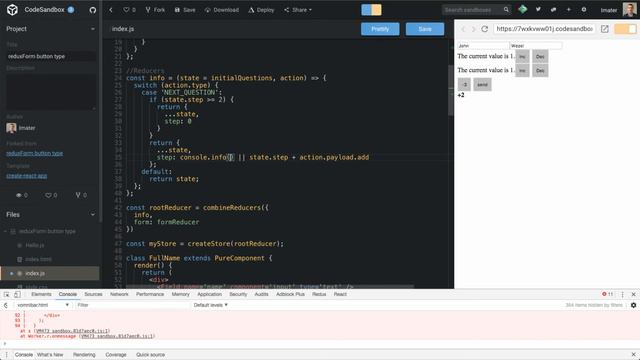The height and width of the screenshot is (360, 640).
Task: Open the lmater author profile
Action: click(x=21, y=128)
